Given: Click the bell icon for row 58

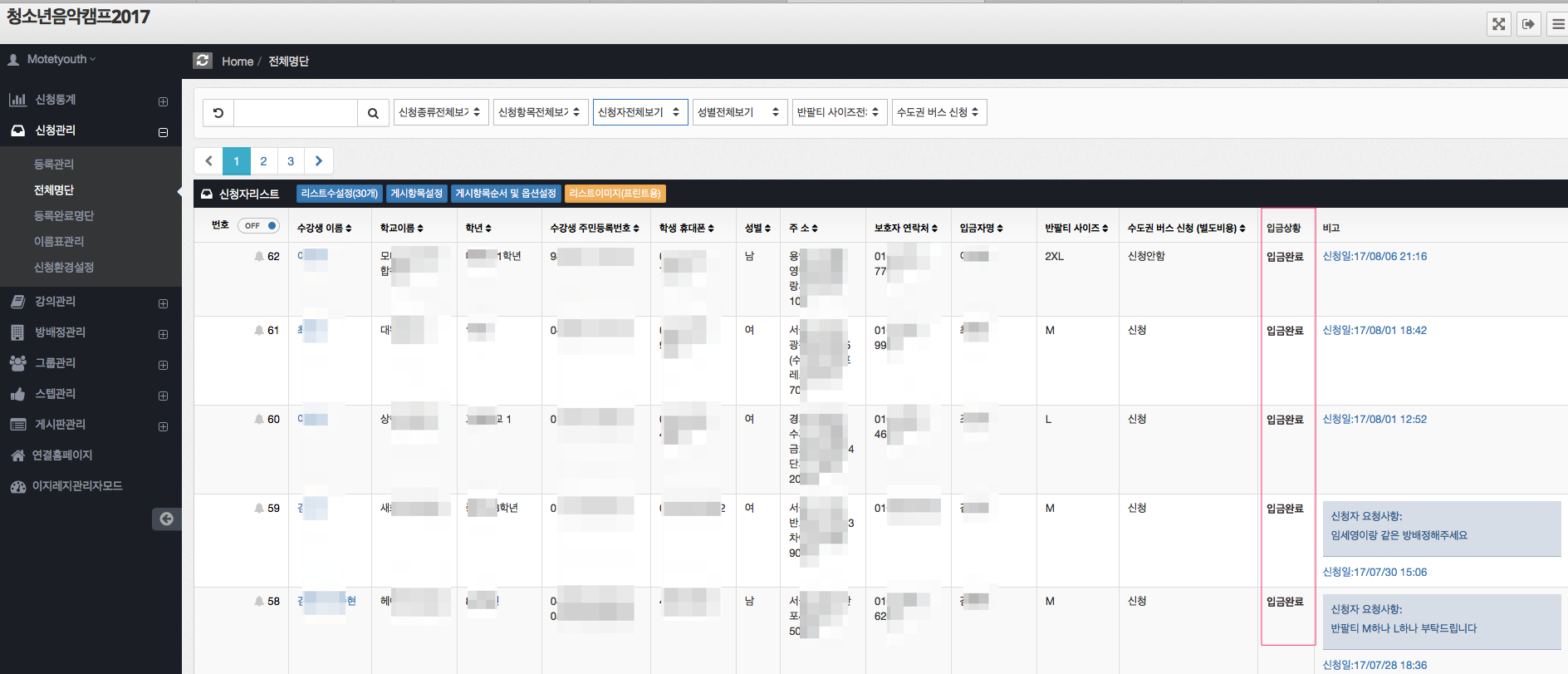Looking at the screenshot, I should click(259, 601).
